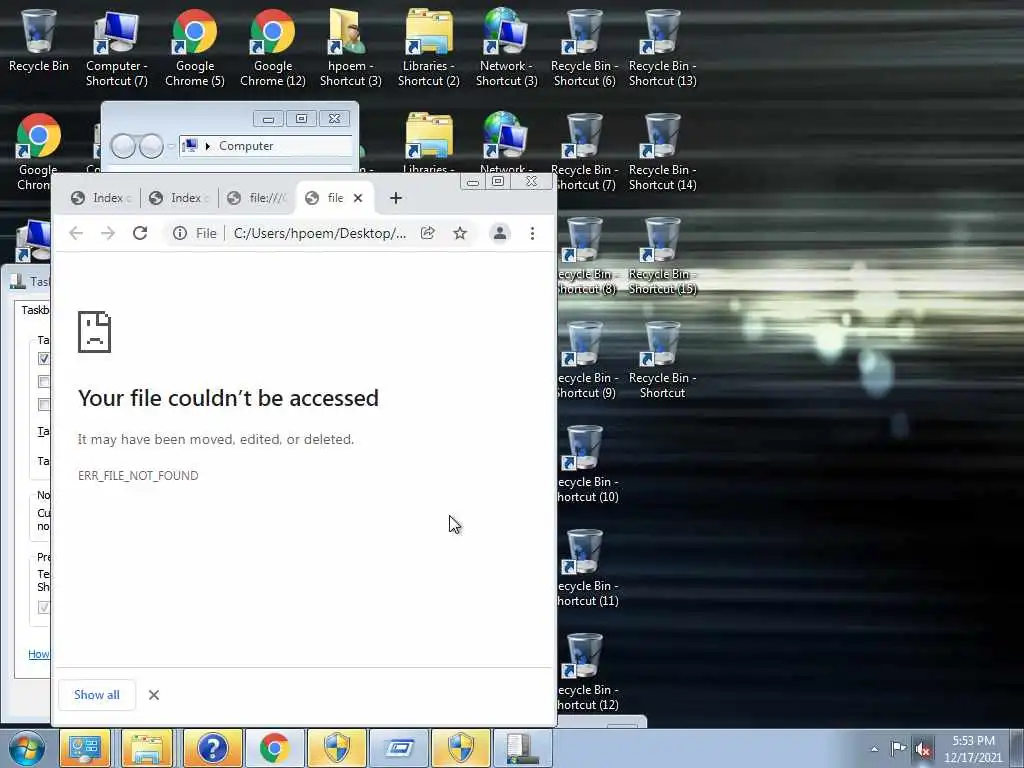Switch to the second Index tab
The height and width of the screenshot is (768, 1024).
pos(179,198)
